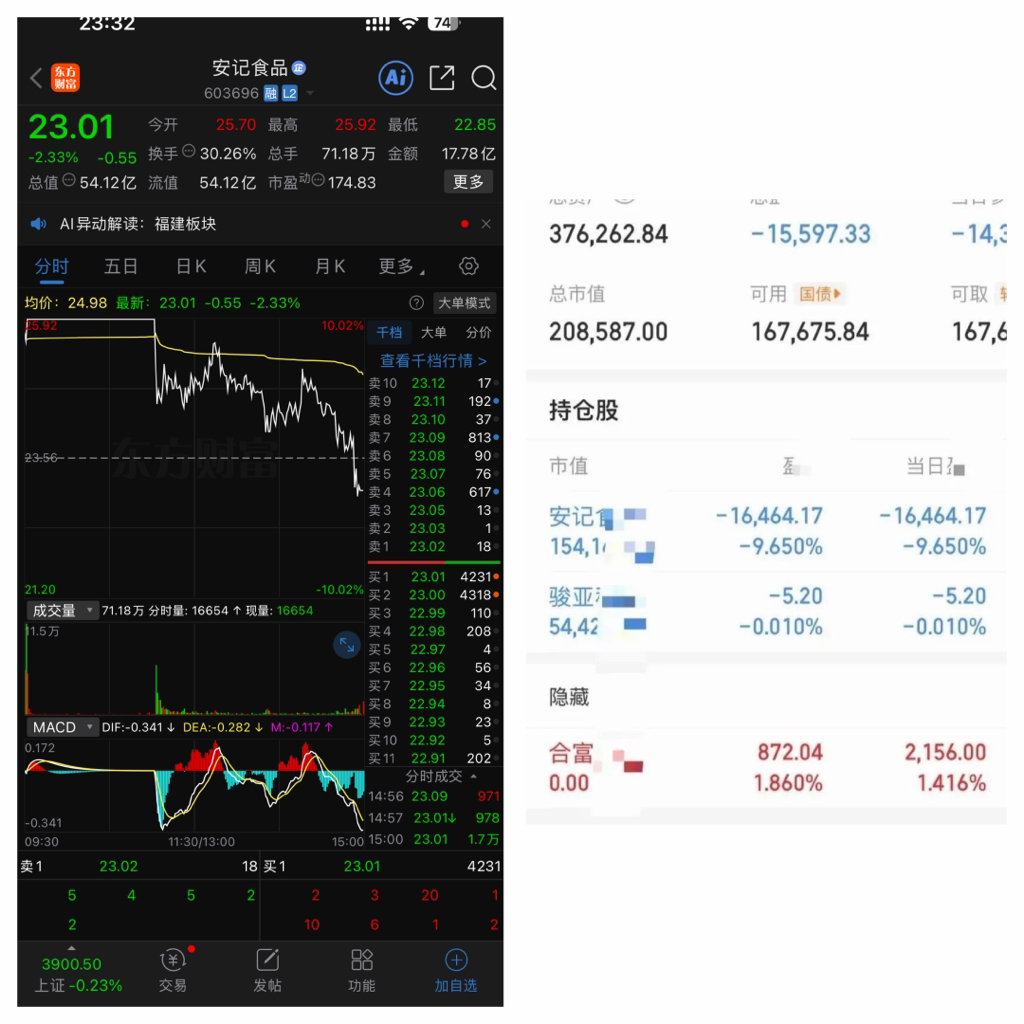This screenshot has height=1024, width=1024.
Task: Tap the 功能 functions icon
Action: (361, 971)
